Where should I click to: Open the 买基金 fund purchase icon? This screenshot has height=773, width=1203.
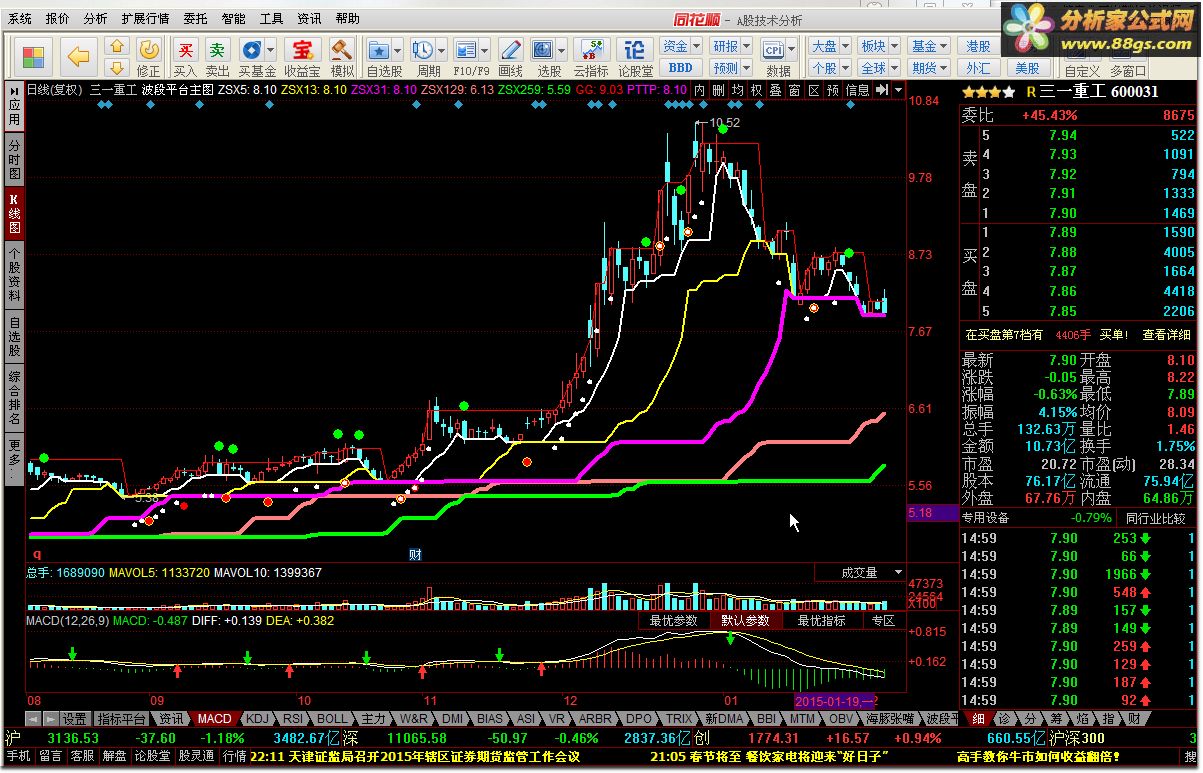(252, 50)
